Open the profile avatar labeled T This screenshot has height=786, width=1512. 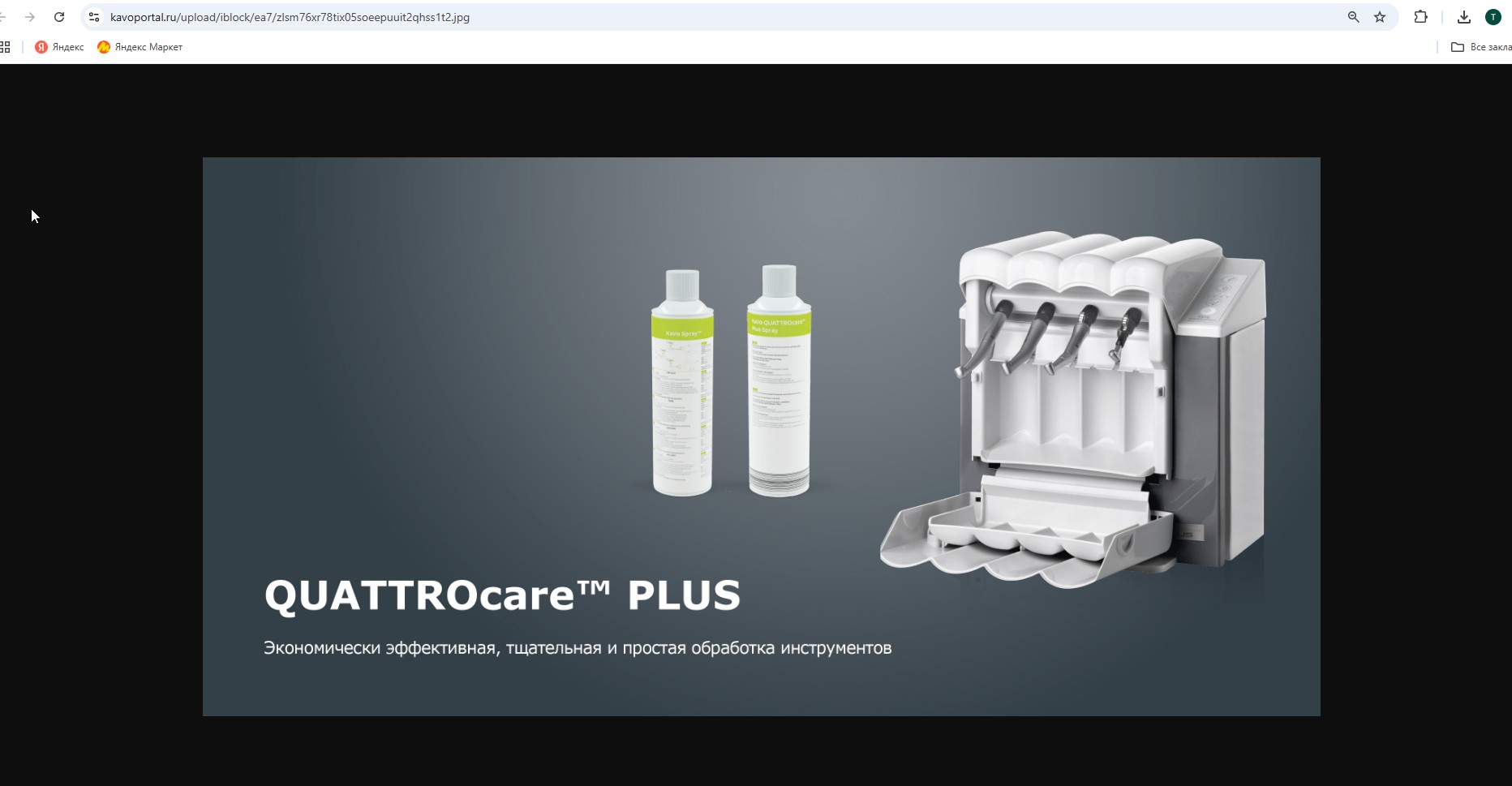click(x=1493, y=17)
